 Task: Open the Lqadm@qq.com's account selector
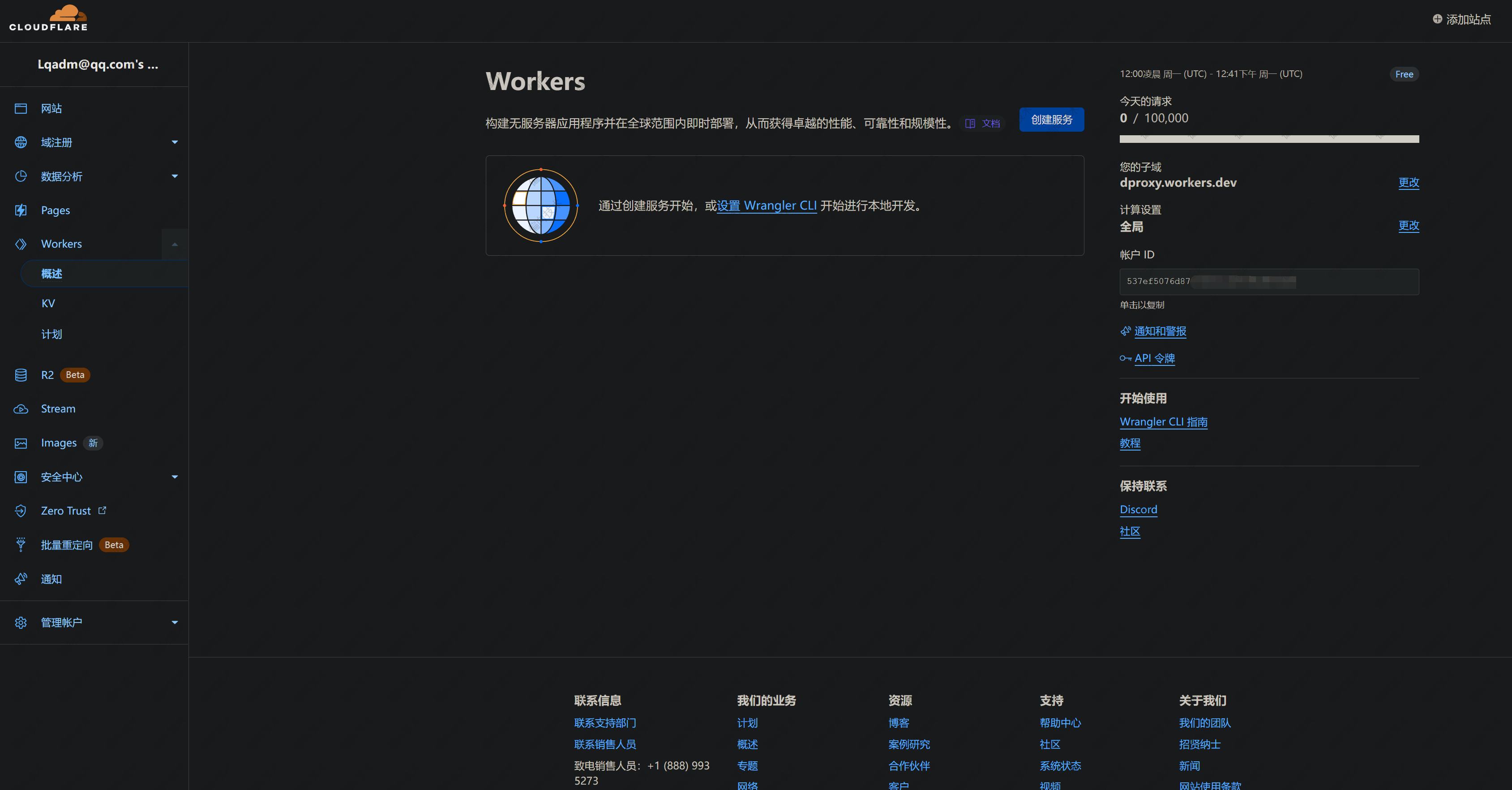click(98, 64)
